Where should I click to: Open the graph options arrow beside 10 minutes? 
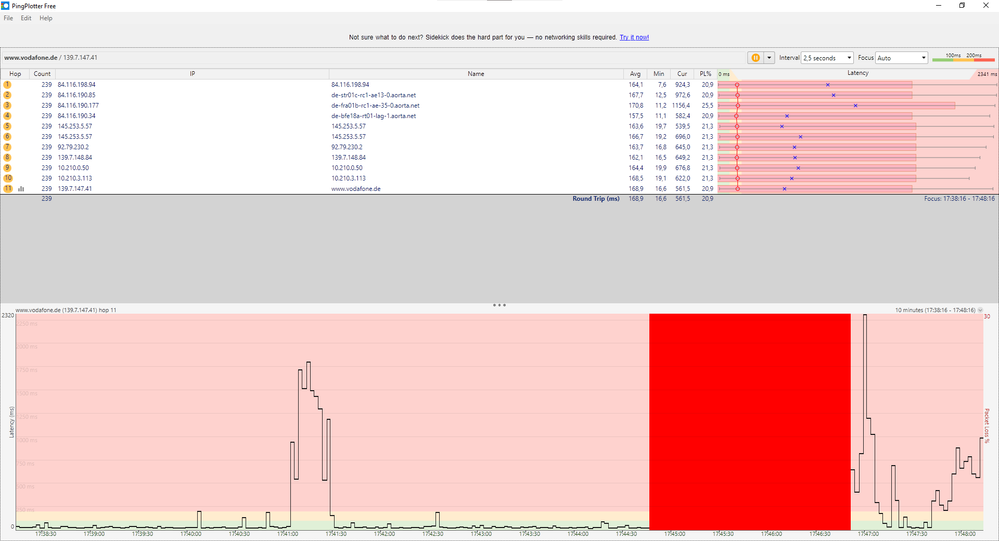(x=981, y=310)
